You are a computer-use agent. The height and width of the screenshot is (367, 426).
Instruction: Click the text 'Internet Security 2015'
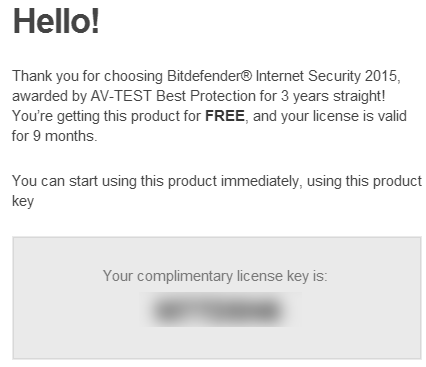pos(326,76)
